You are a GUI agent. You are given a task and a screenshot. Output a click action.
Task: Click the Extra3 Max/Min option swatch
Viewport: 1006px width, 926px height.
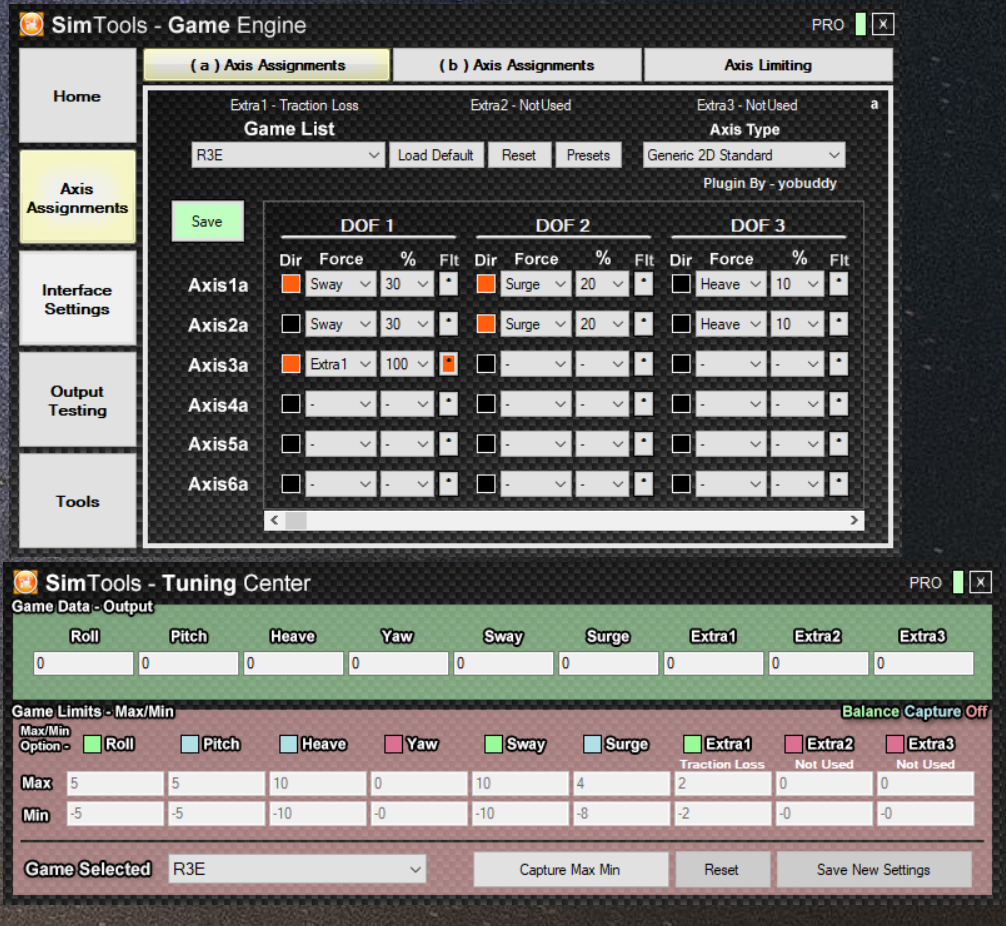895,744
